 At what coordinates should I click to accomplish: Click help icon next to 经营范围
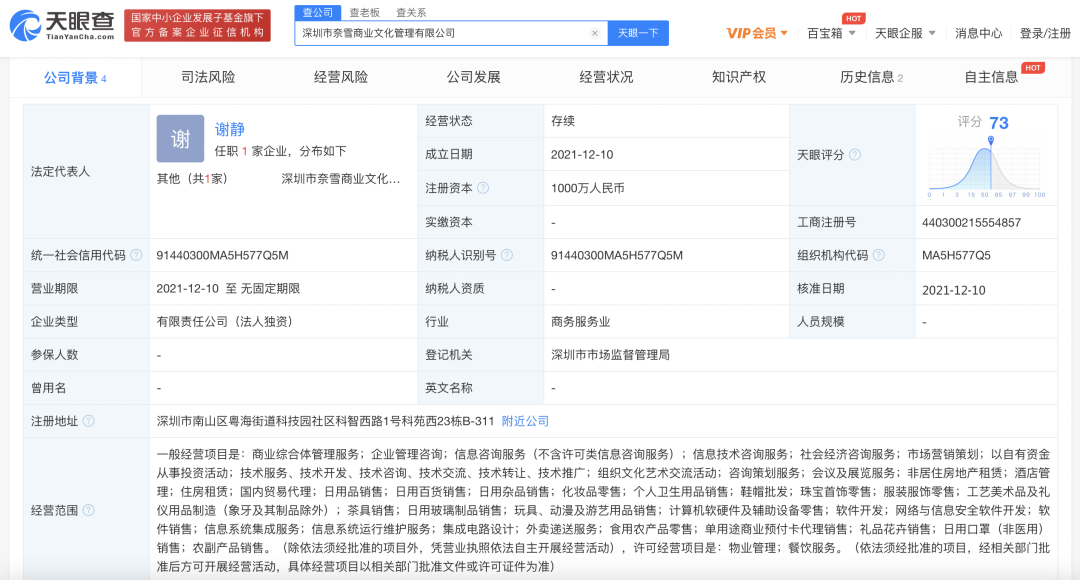(89, 510)
